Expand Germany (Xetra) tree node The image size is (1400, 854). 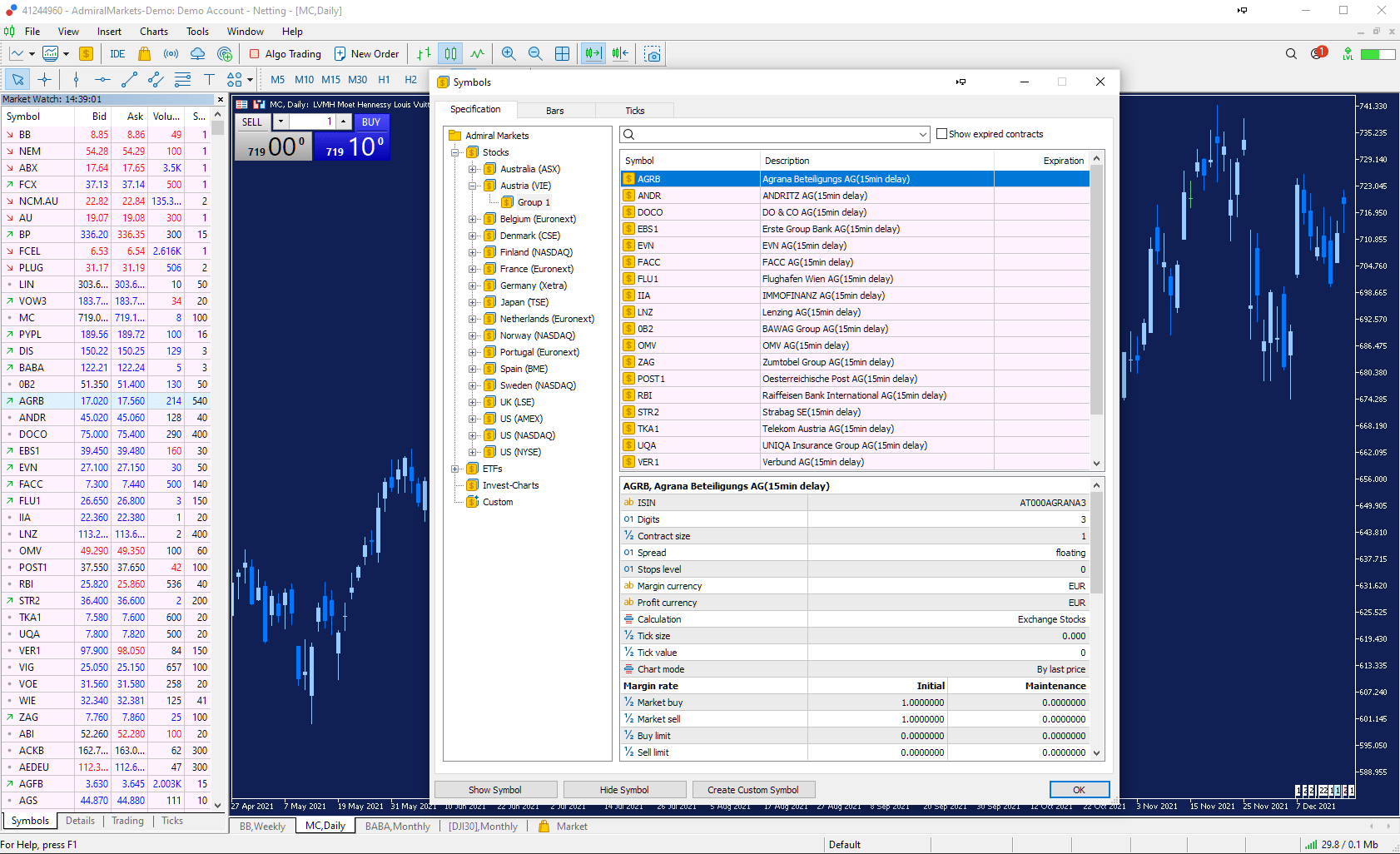472,285
